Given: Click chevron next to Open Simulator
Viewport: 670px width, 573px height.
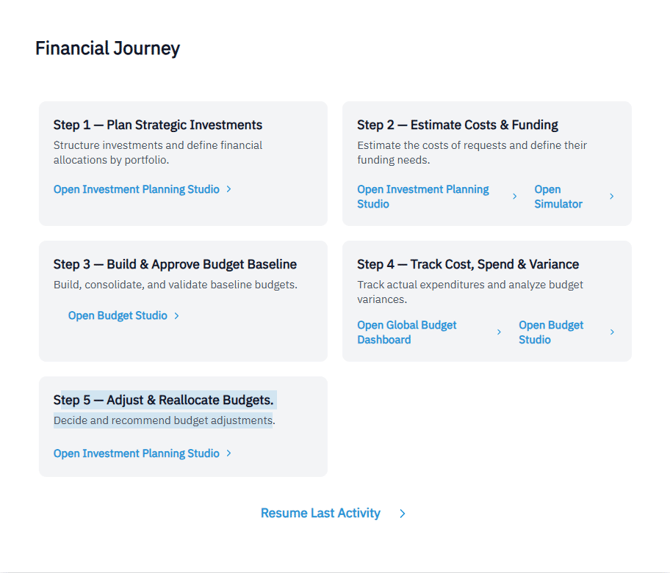Looking at the screenshot, I should point(612,197).
